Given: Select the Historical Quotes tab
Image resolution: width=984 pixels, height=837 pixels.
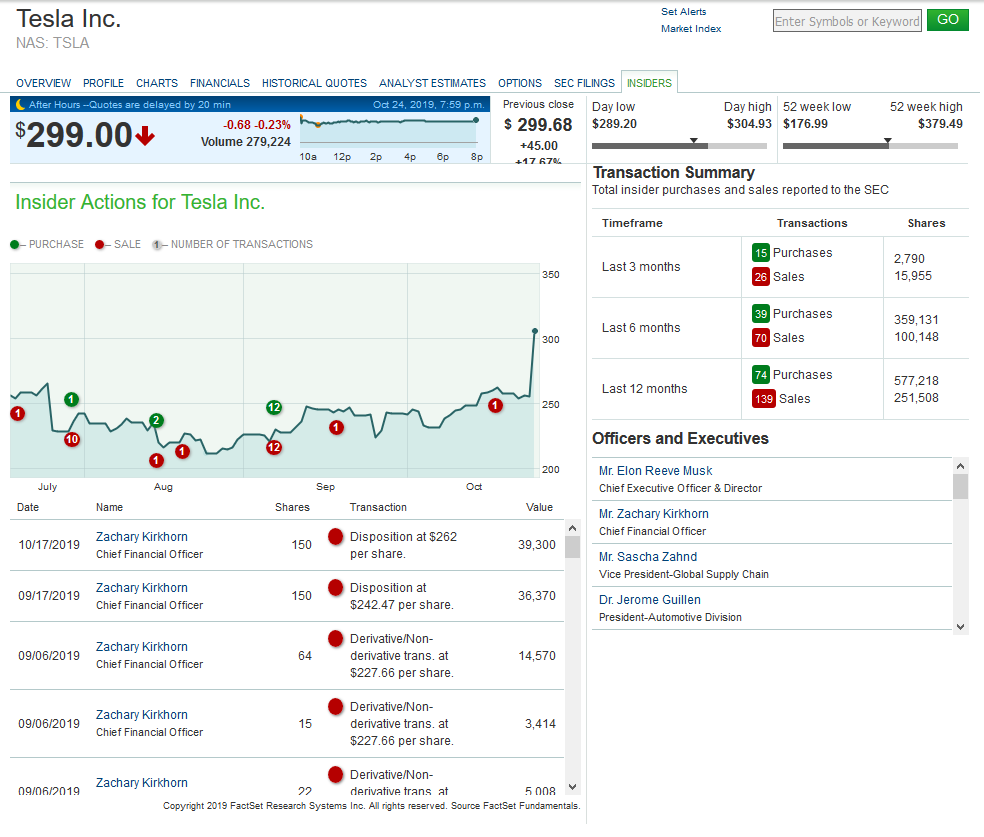Looking at the screenshot, I should (x=314, y=83).
